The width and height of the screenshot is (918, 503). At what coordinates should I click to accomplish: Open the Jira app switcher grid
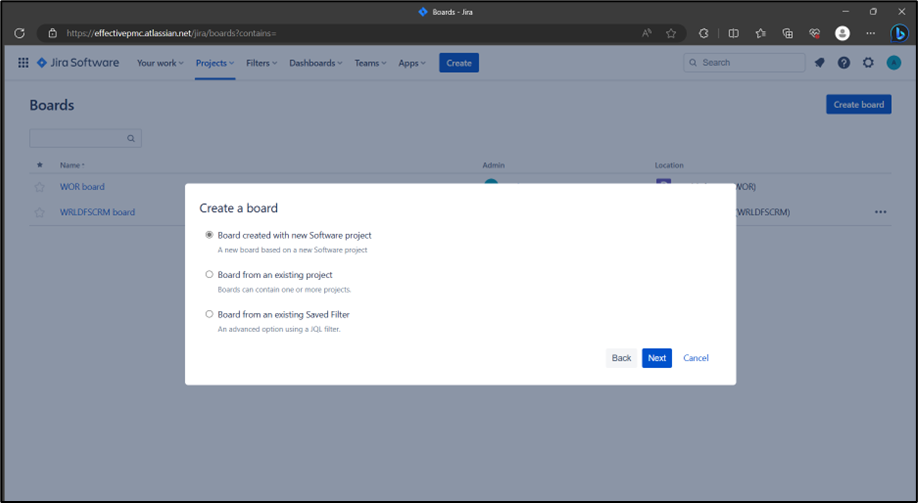[x=23, y=63]
